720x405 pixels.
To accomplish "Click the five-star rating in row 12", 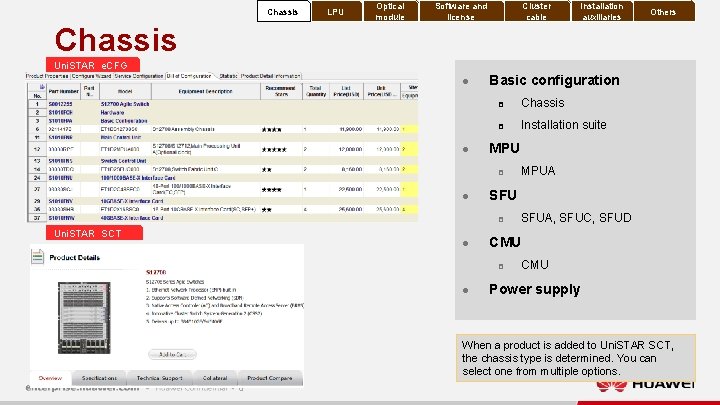I will [274, 150].
